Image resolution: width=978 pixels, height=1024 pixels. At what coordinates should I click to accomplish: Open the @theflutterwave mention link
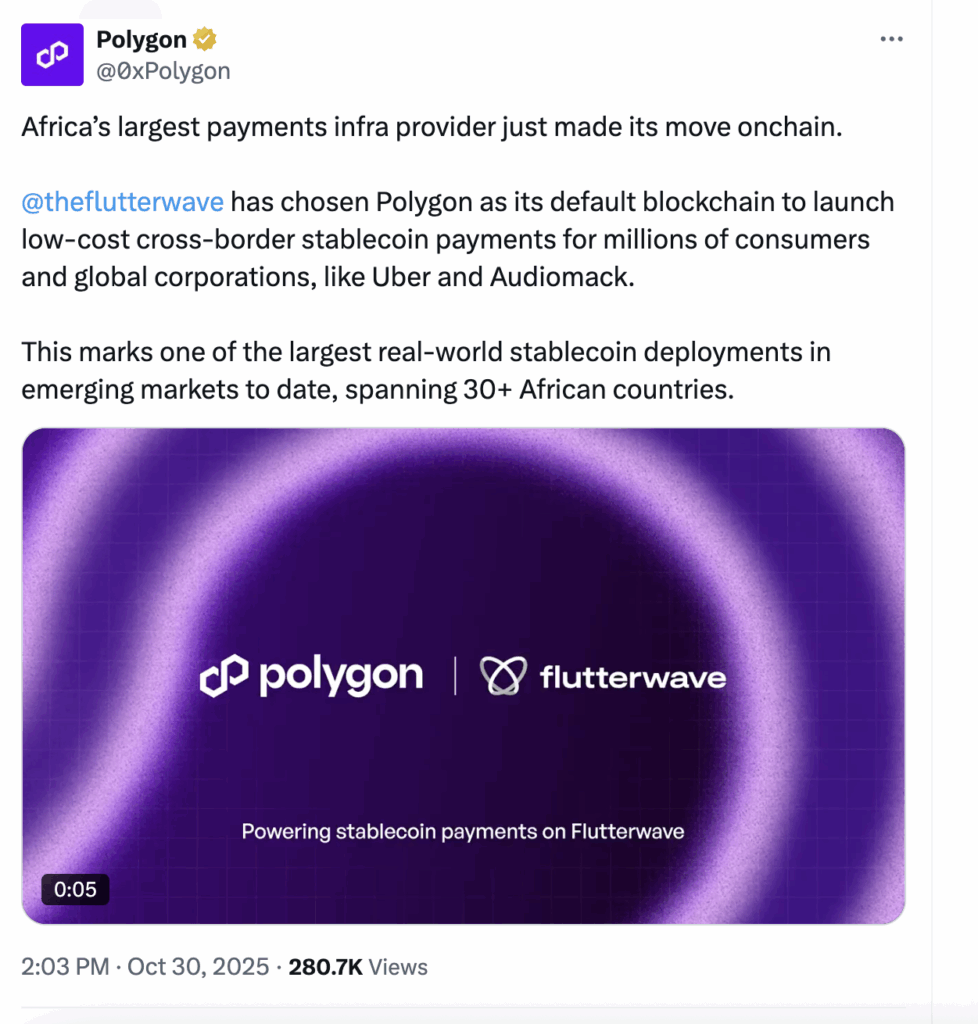[x=122, y=202]
